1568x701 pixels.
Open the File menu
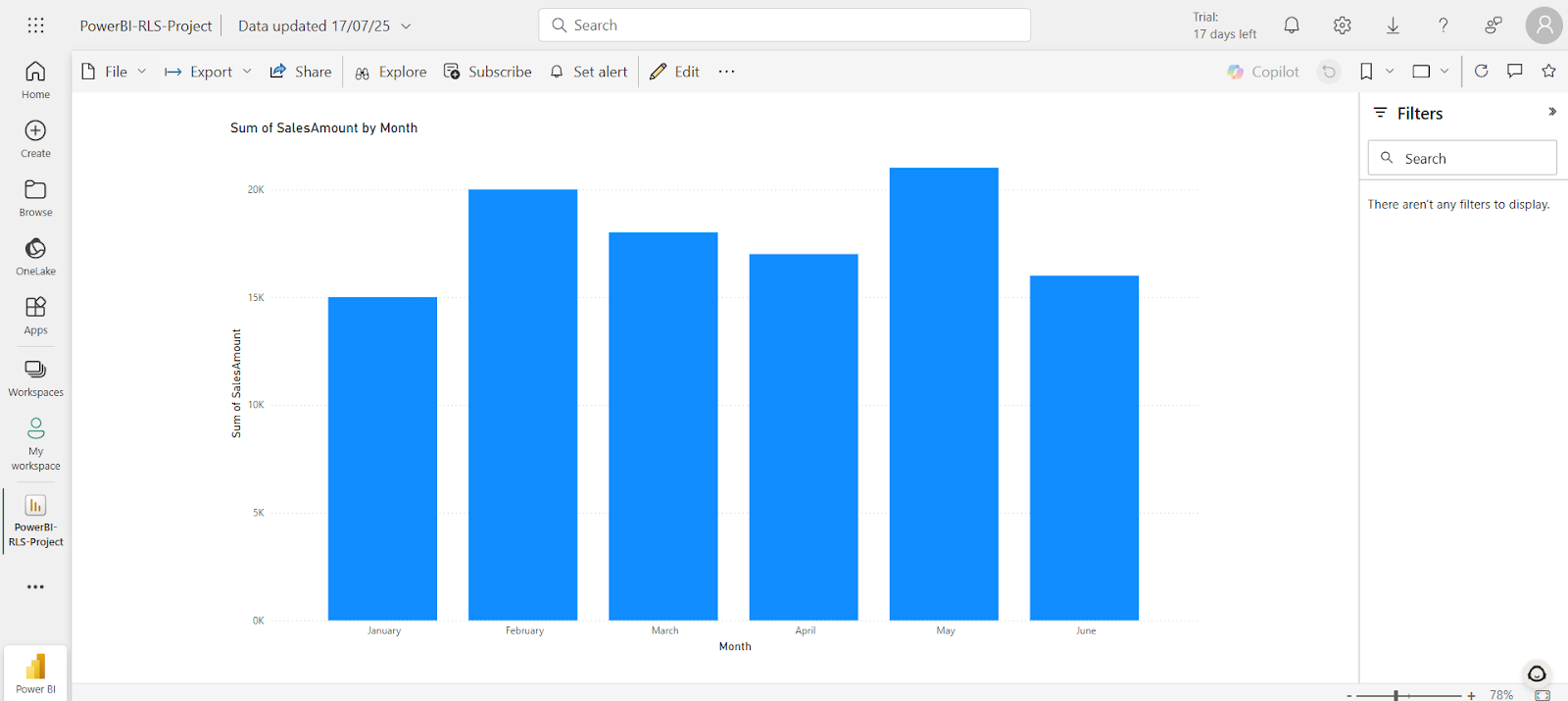coord(114,72)
